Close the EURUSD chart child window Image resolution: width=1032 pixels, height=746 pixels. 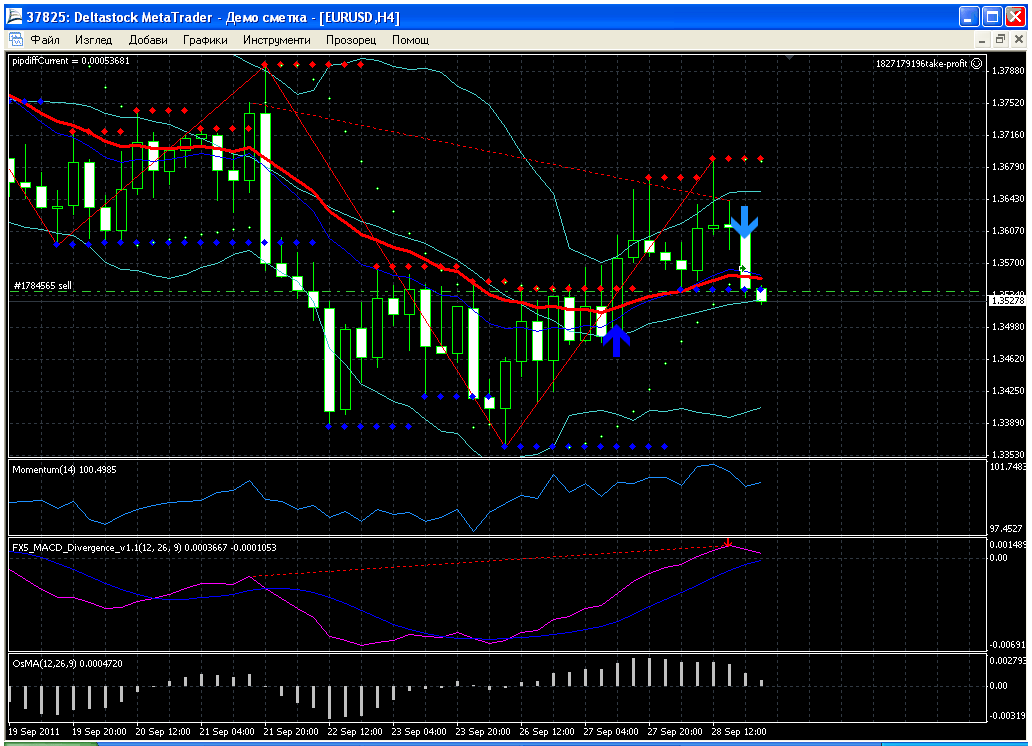coord(1018,40)
